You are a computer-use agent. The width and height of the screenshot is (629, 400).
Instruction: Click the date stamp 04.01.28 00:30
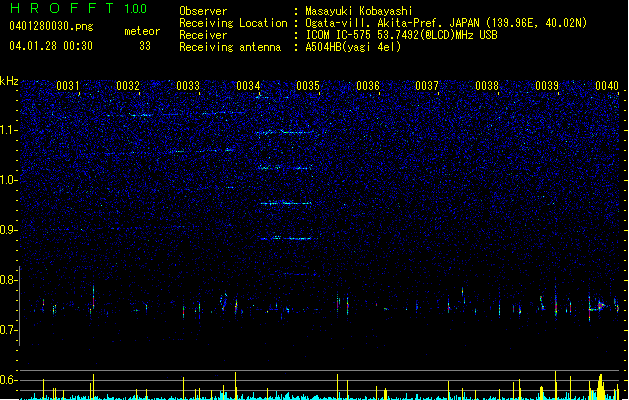51,46
